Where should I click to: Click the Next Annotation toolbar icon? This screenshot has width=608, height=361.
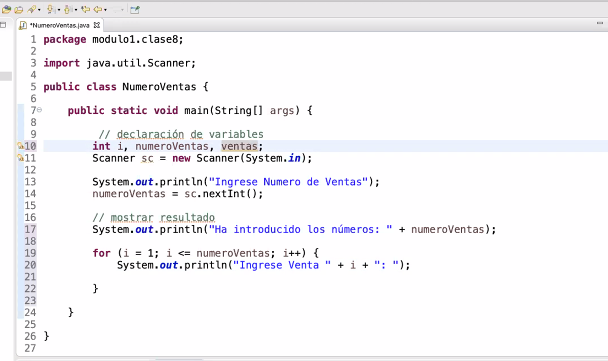[50, 9]
